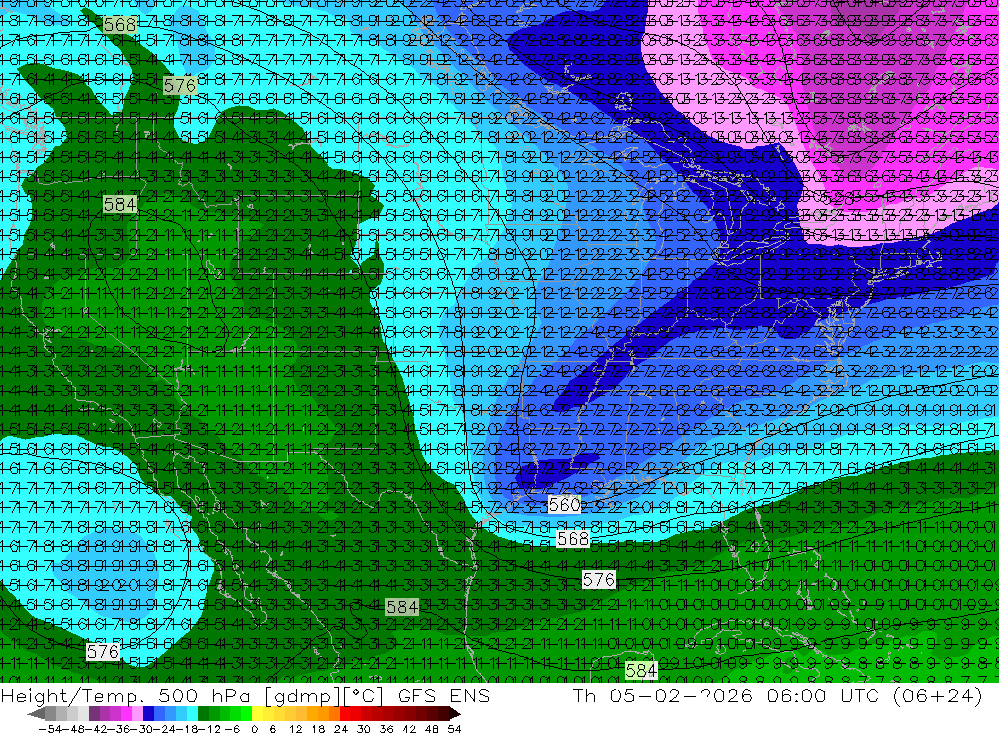Click the '54' legend scale value
Screen dimensions: 1000x733
[x=454, y=729]
